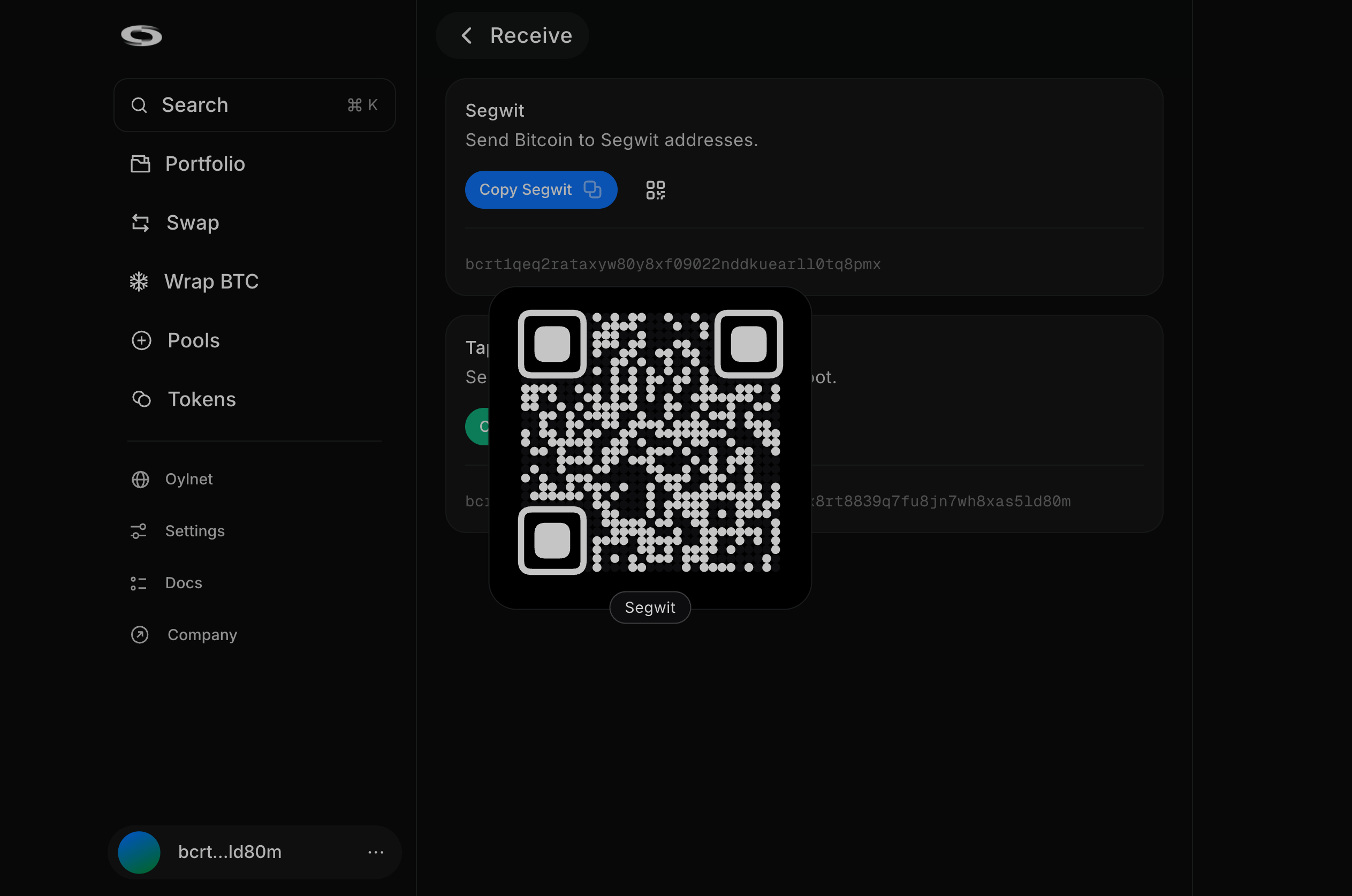Open the Company link
The width and height of the screenshot is (1352, 896).
coord(202,635)
